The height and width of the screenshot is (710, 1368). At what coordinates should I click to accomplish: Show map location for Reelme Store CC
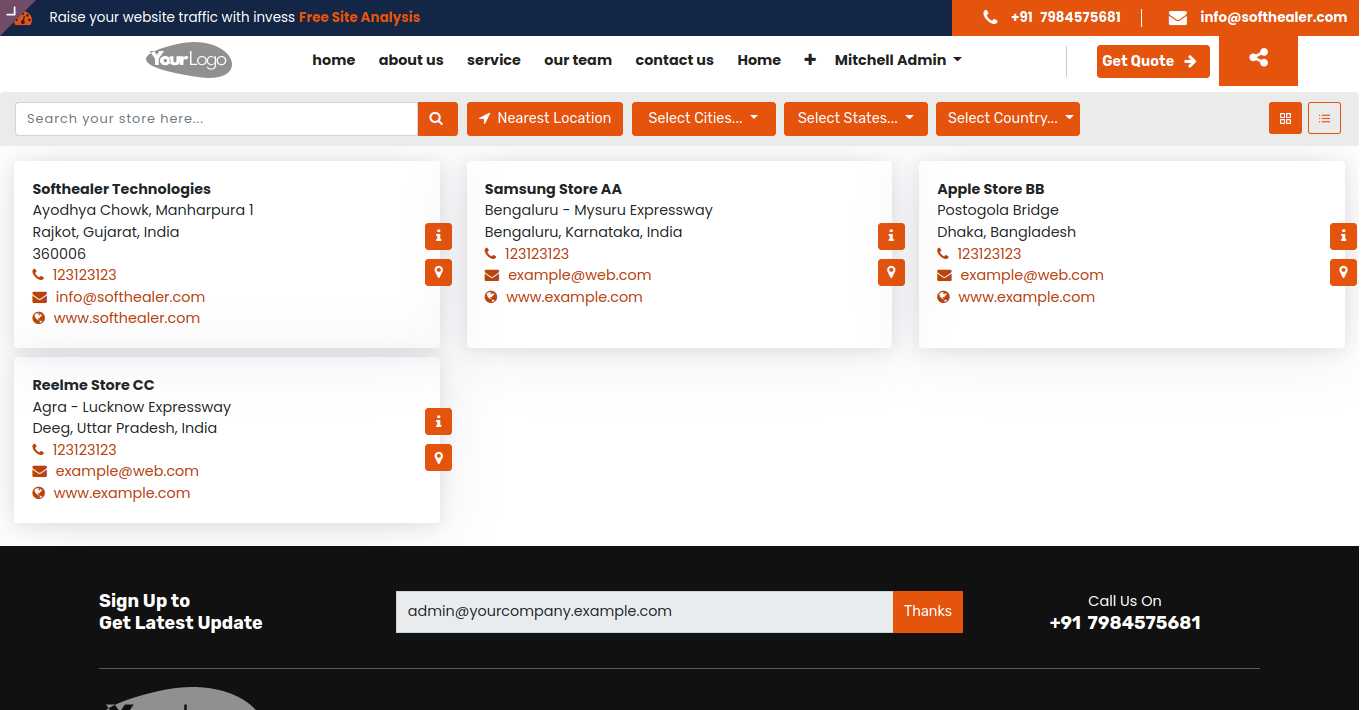[438, 457]
